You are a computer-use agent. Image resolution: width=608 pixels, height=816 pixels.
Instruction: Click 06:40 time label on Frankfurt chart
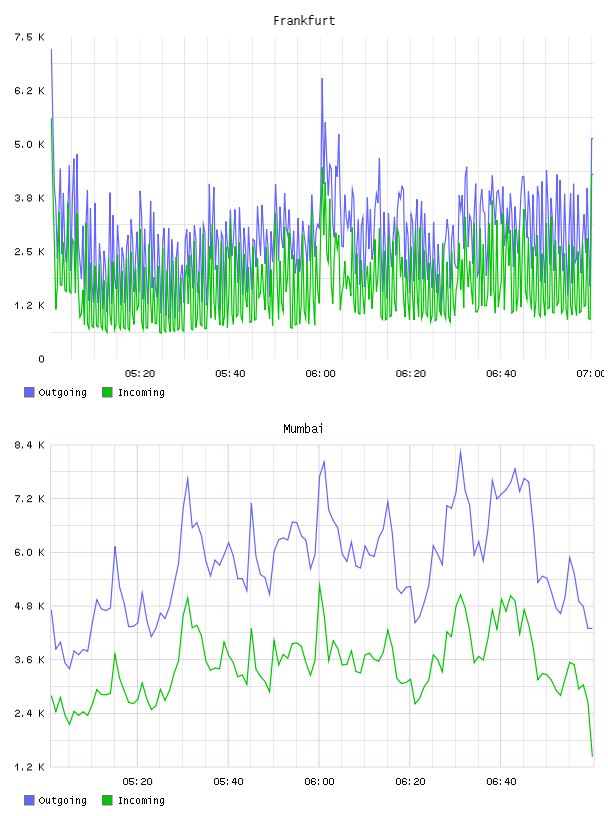[x=501, y=374]
